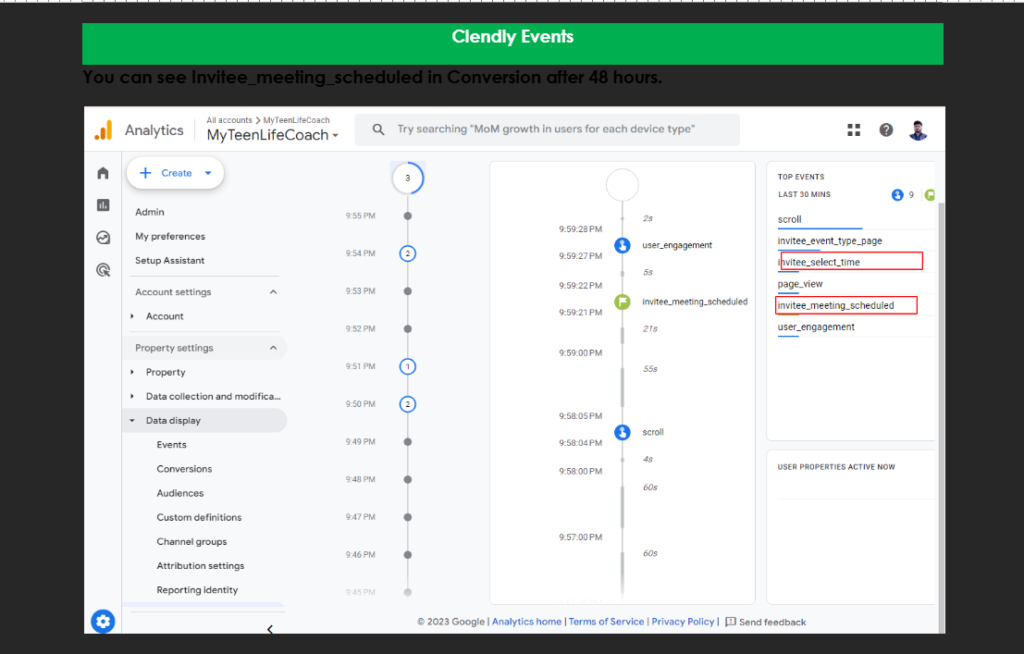Select the current minute marker showing 3

pyautogui.click(x=408, y=178)
